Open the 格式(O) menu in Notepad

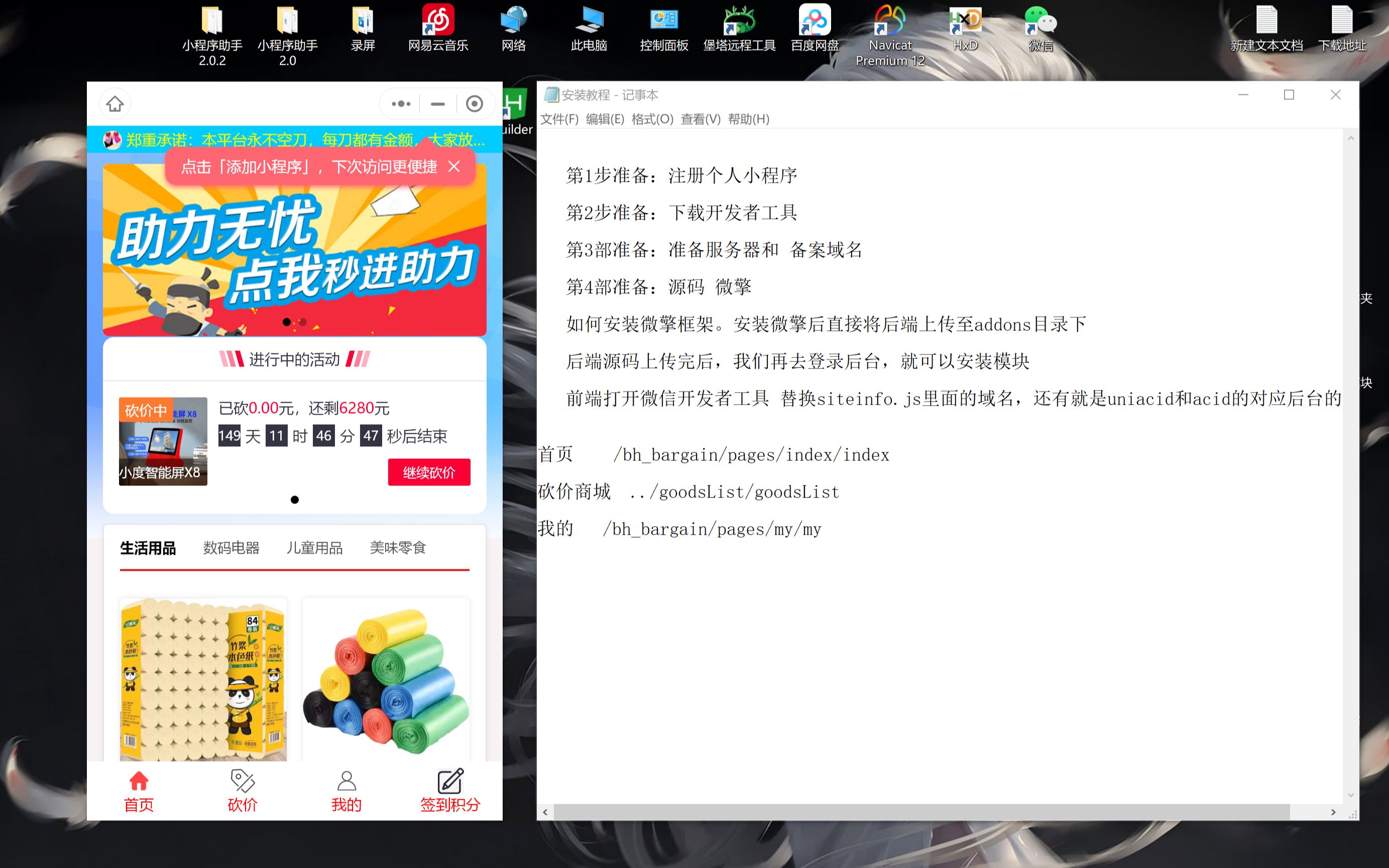[x=652, y=119]
